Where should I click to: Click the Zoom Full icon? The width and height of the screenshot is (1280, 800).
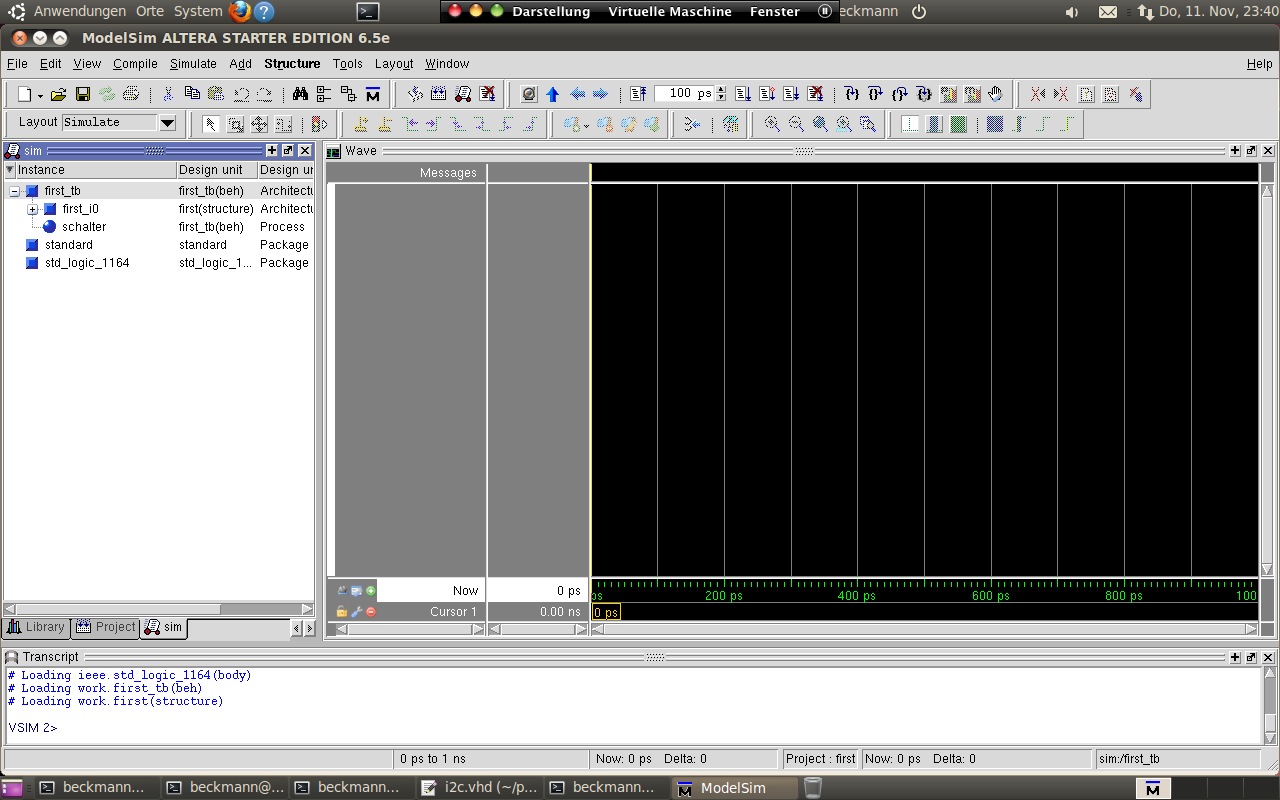click(x=820, y=124)
